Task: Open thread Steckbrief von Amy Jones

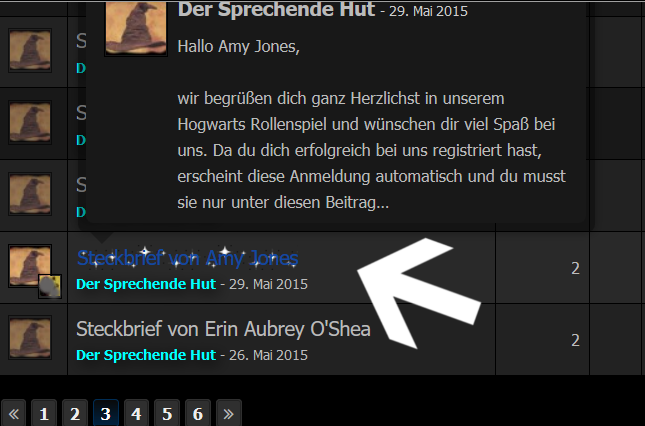Action: pos(188,258)
